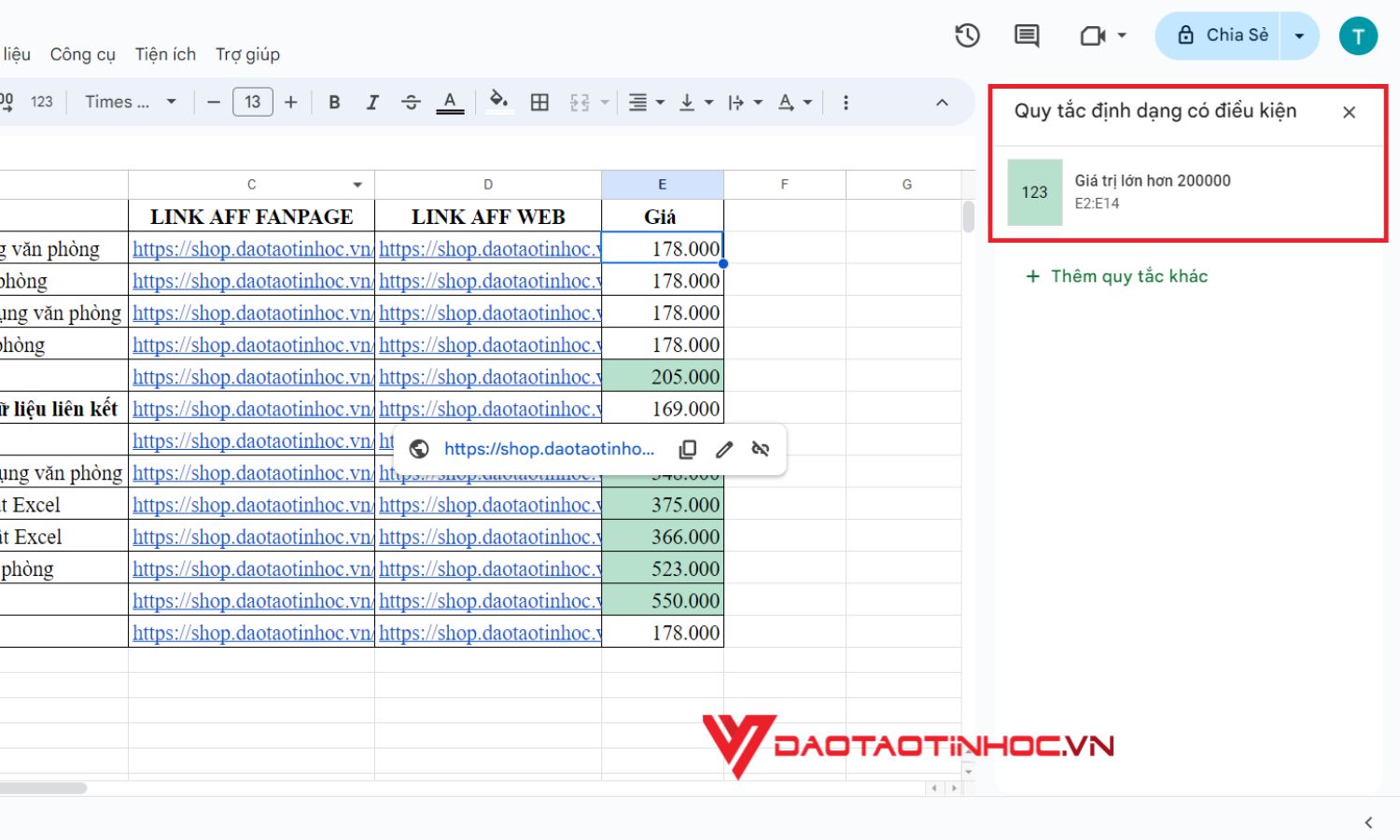Toggle bold formatting
The width and height of the screenshot is (1400, 840).
tap(334, 102)
